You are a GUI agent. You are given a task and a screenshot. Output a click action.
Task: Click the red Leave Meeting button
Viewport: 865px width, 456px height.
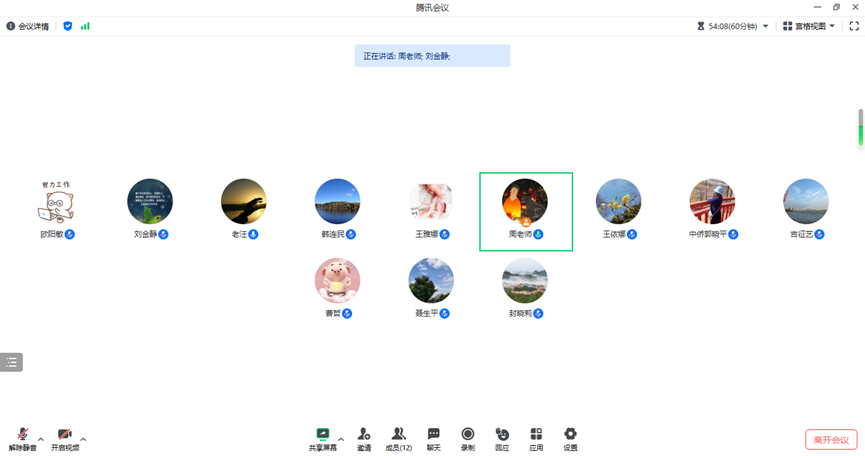(831, 439)
